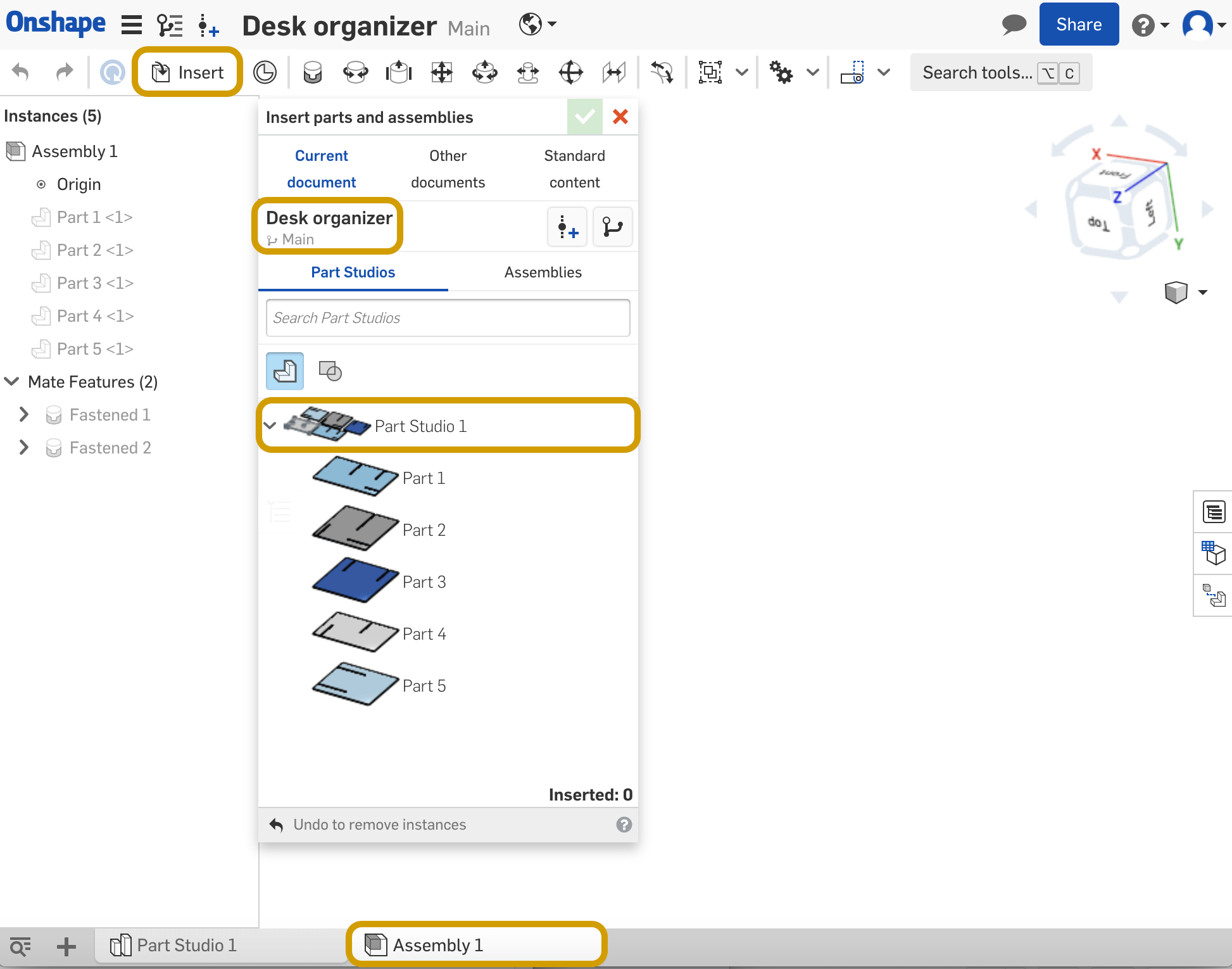Select Assembly 1 in instances tree

(62, 151)
